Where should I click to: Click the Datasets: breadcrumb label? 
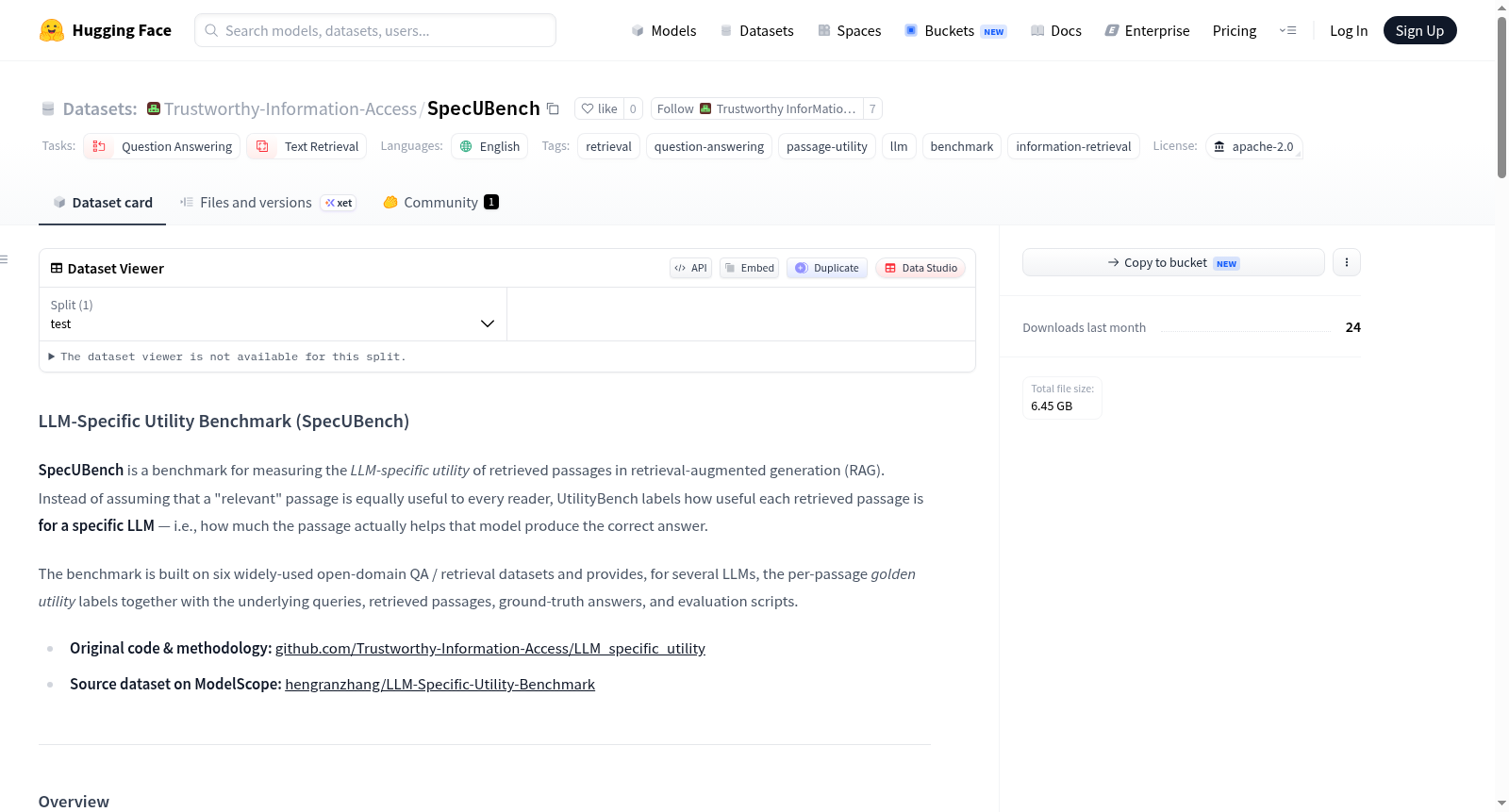[100, 108]
